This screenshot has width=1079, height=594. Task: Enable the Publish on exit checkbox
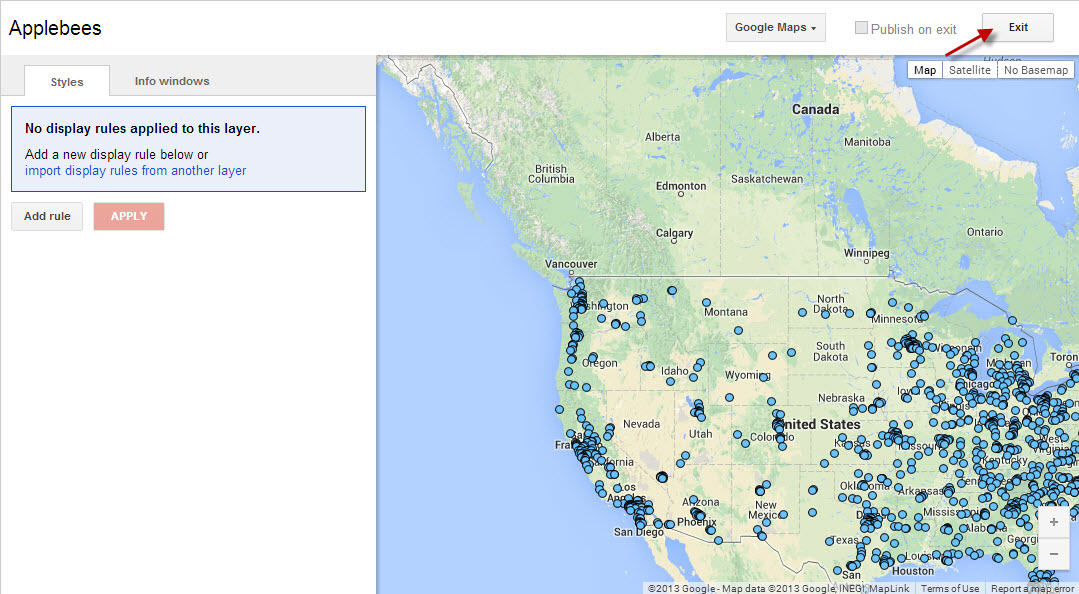pos(861,28)
